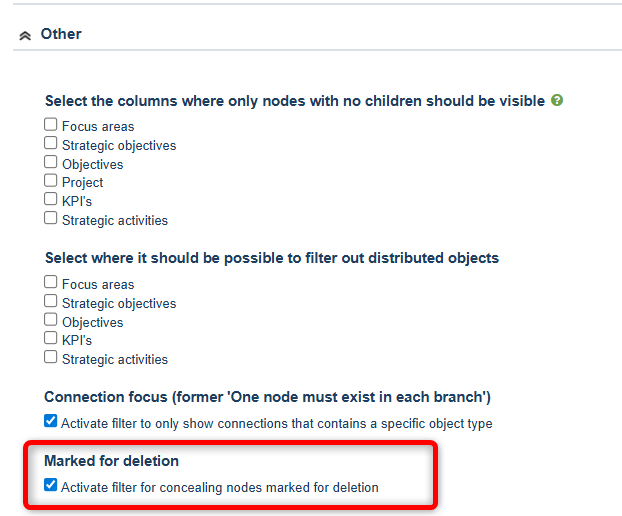Tick Objectives for filtering distributed objects
Viewport: 622px width, 516px height.
(51, 320)
